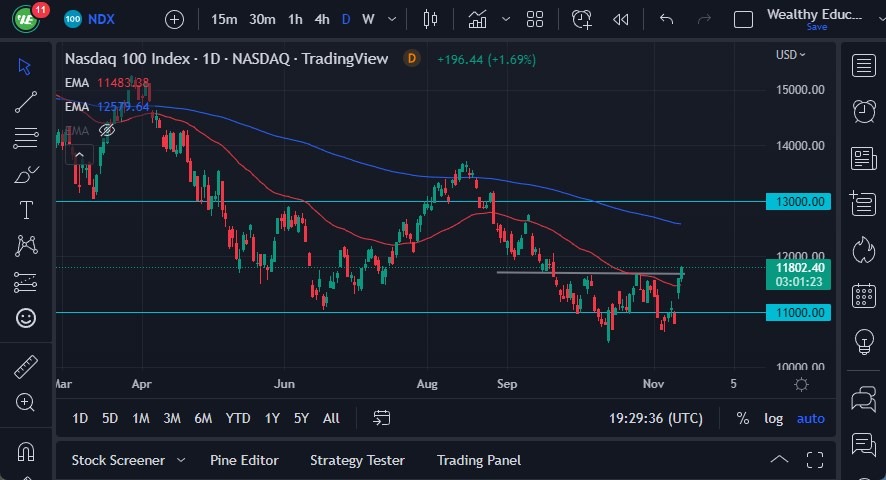Select the ruler measure tool
This screenshot has width=886, height=480.
[26, 367]
